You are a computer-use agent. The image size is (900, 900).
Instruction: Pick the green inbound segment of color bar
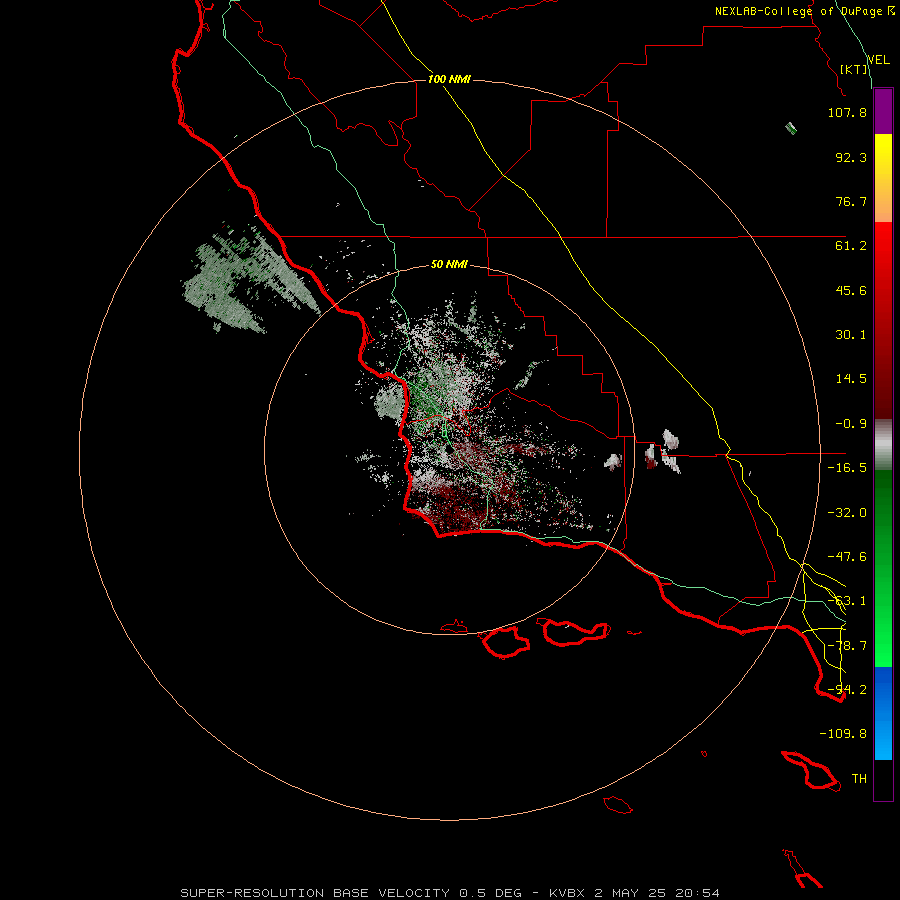click(883, 568)
